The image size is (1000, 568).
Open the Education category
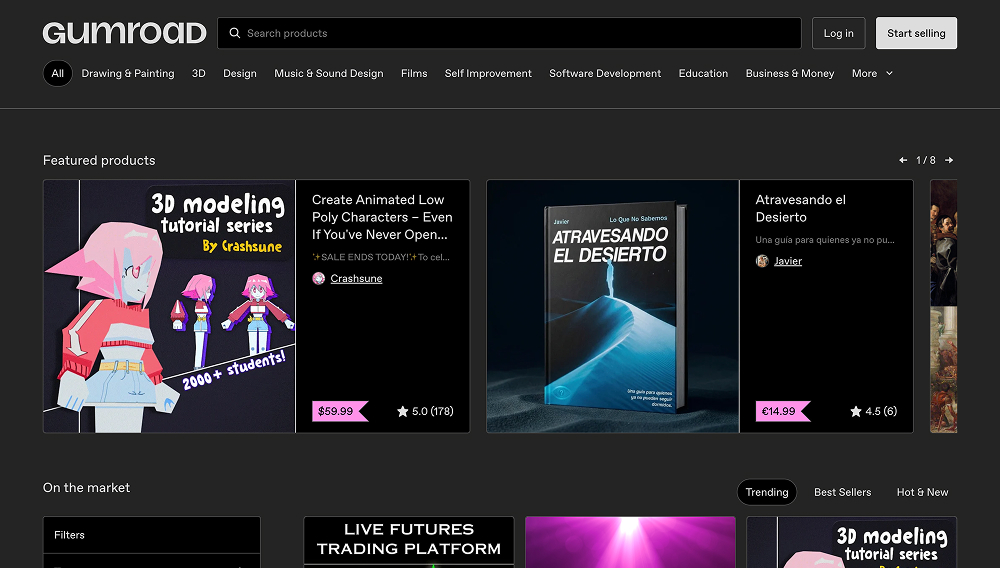coord(703,73)
